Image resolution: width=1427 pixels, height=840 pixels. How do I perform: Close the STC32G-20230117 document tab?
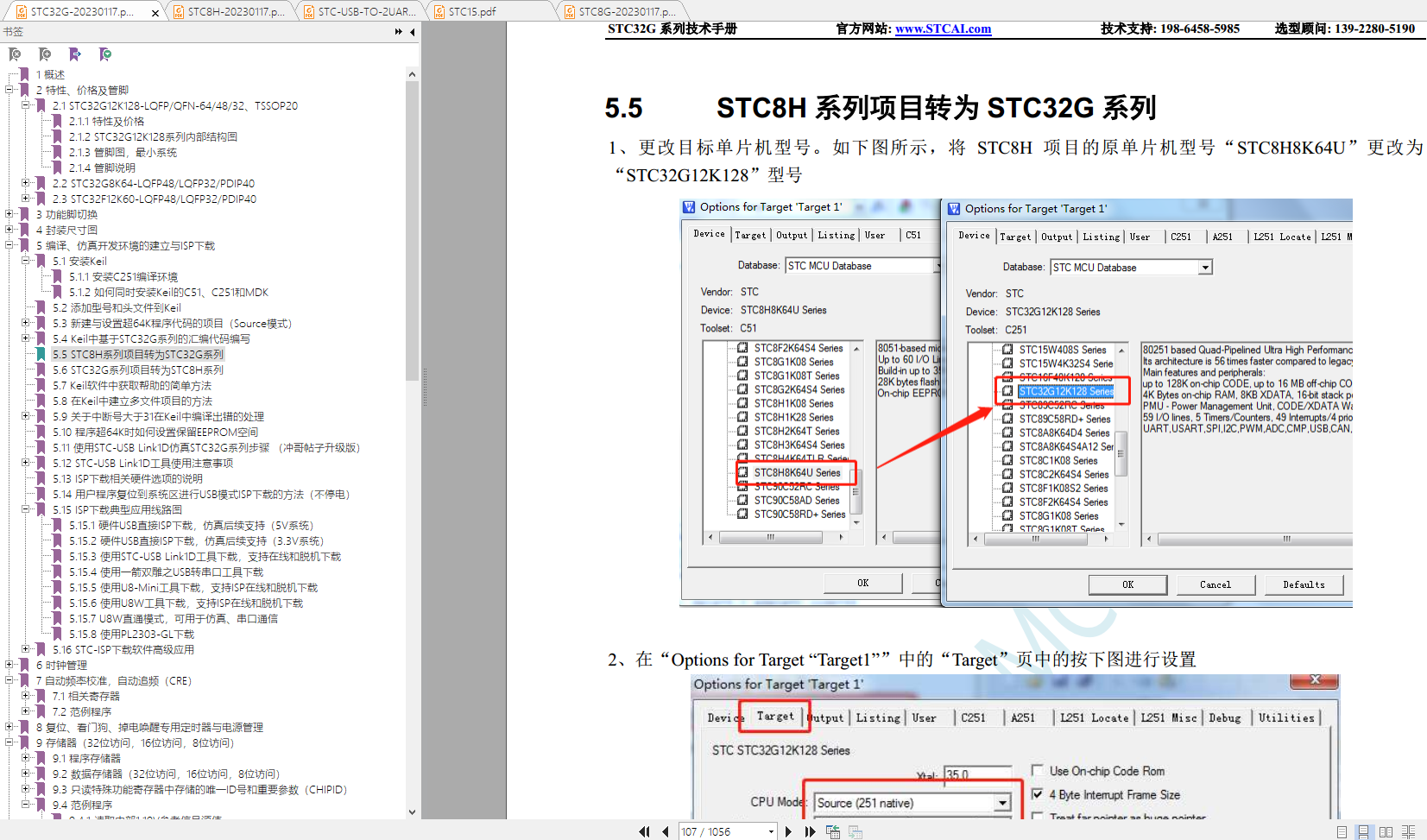tap(155, 12)
